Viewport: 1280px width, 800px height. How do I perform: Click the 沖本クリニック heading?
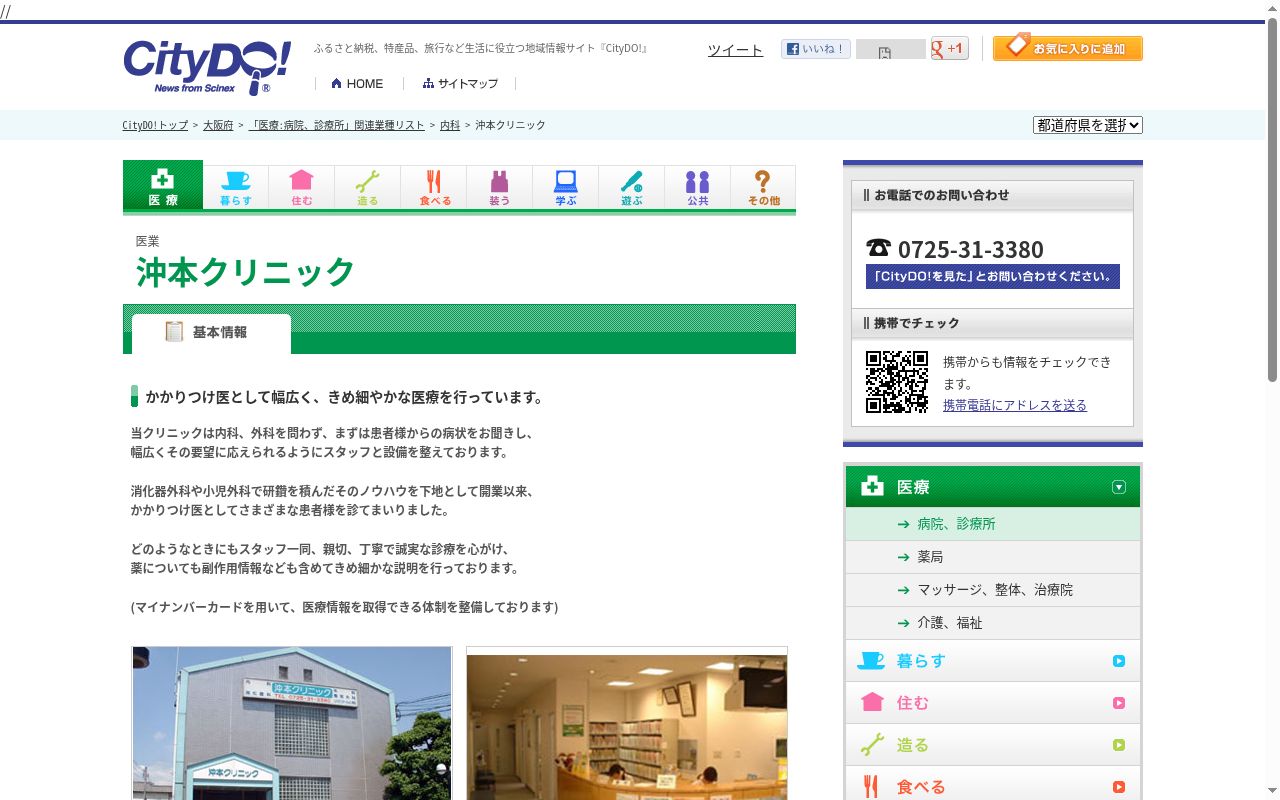(x=246, y=272)
